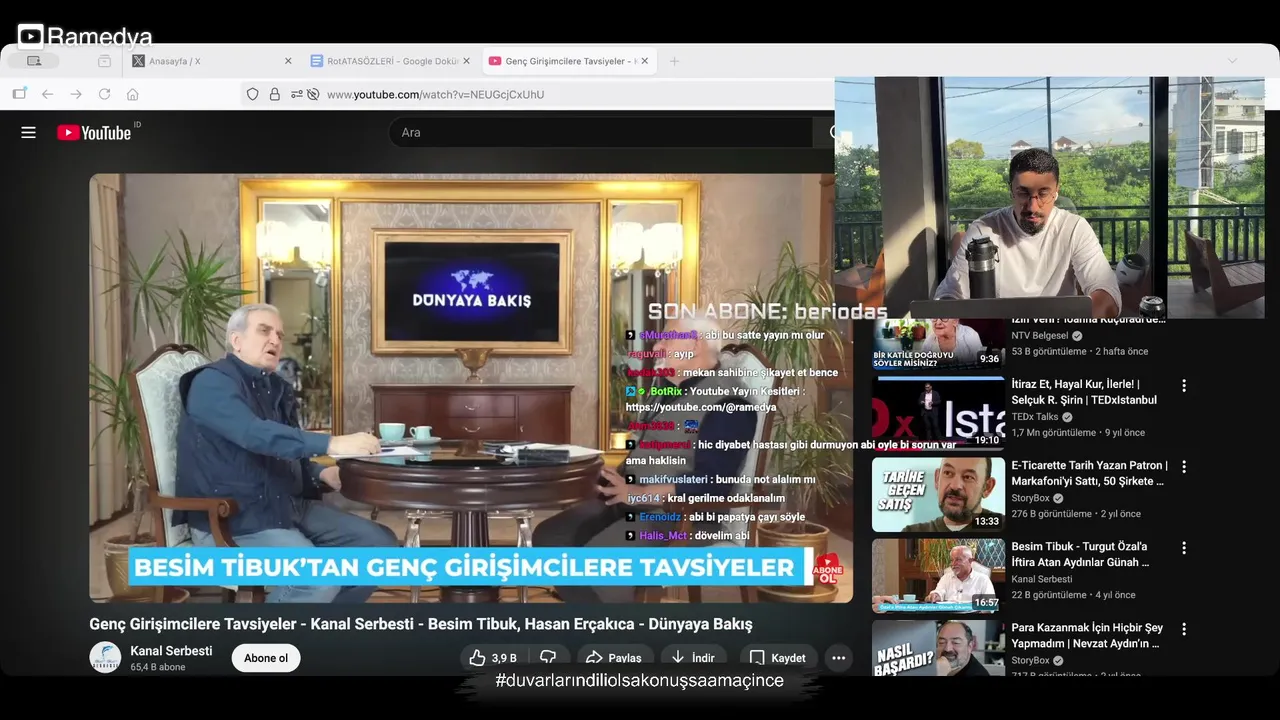1280x720 pixels.
Task: Click the browser home icon
Action: coord(132,94)
